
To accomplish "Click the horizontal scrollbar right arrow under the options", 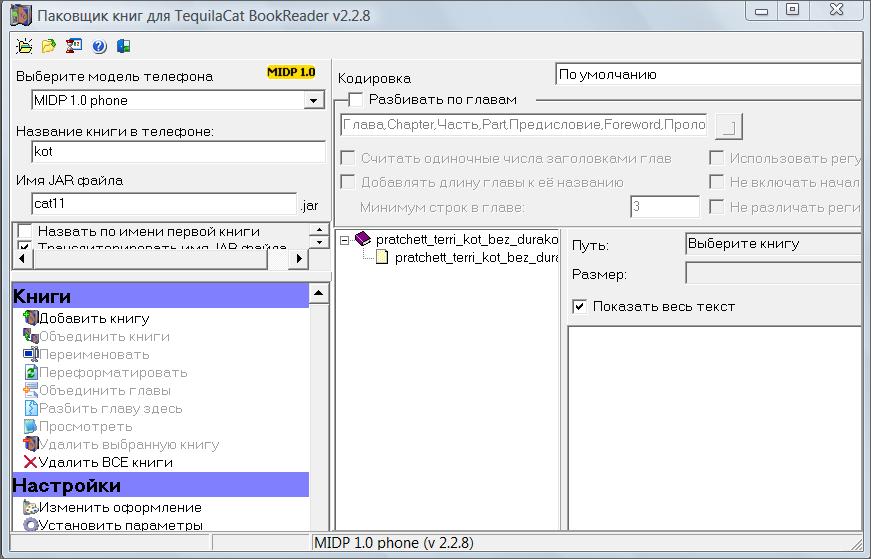I will tap(297, 259).
